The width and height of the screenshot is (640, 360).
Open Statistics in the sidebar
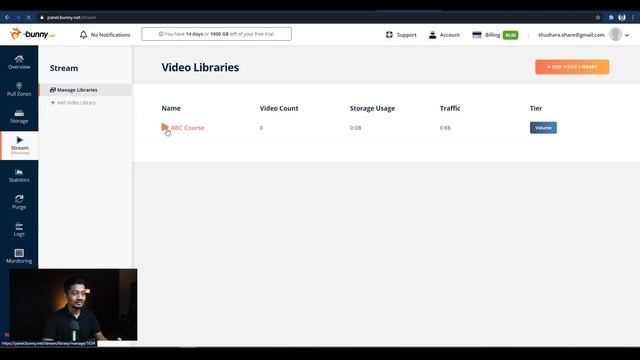coord(19,175)
